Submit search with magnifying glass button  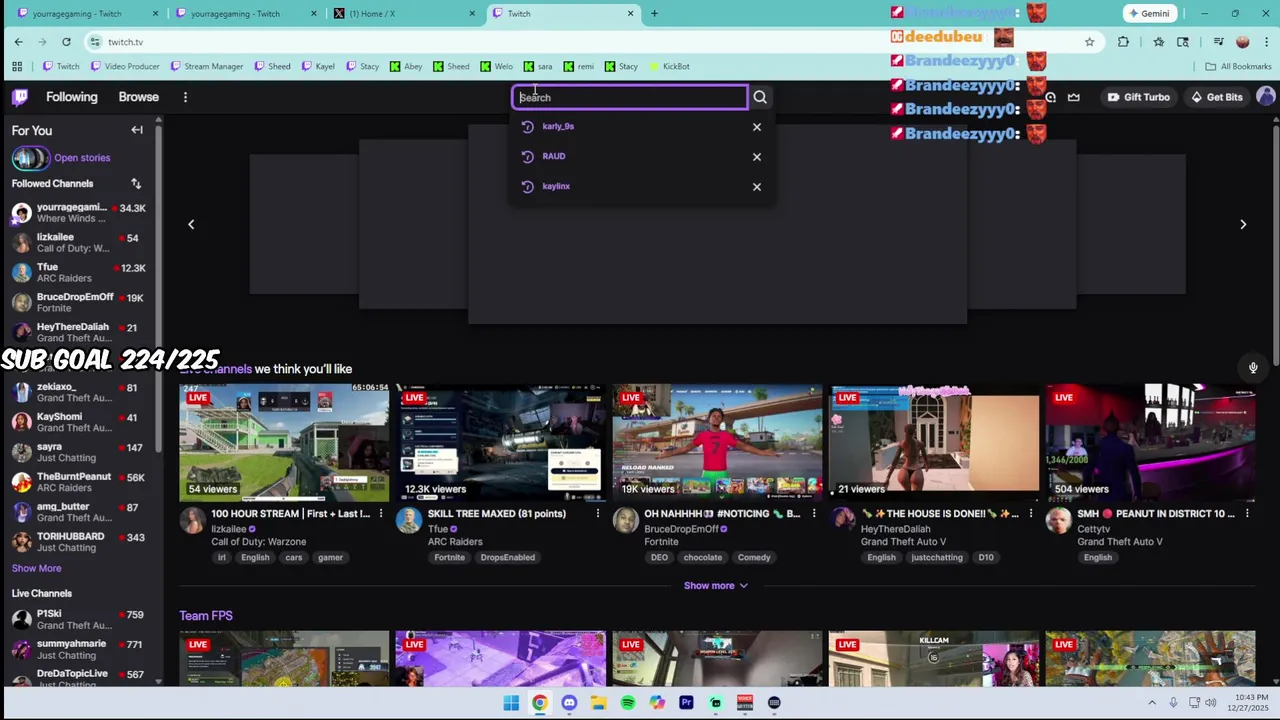[x=760, y=97]
